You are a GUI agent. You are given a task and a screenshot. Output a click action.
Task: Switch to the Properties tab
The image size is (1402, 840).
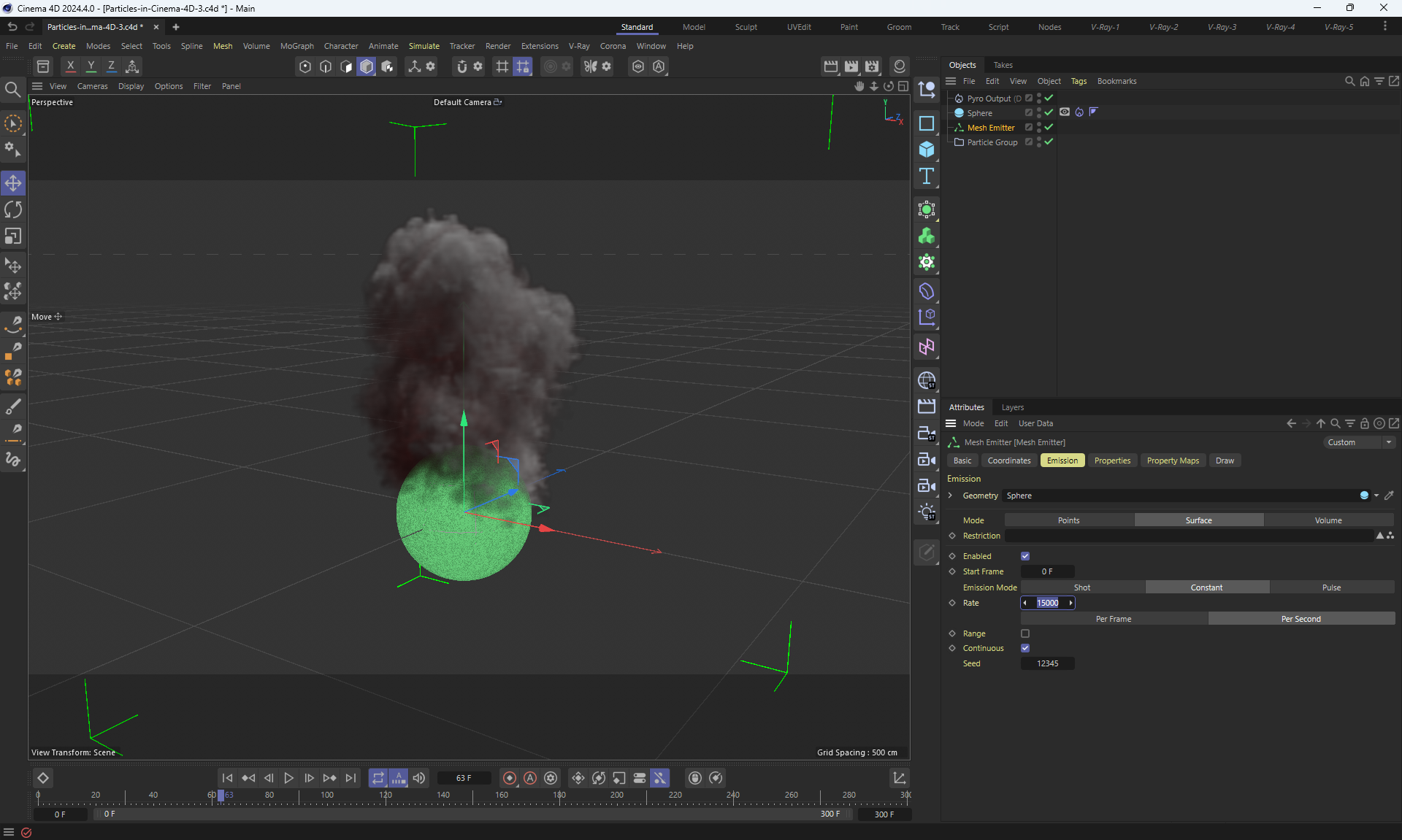point(1111,461)
